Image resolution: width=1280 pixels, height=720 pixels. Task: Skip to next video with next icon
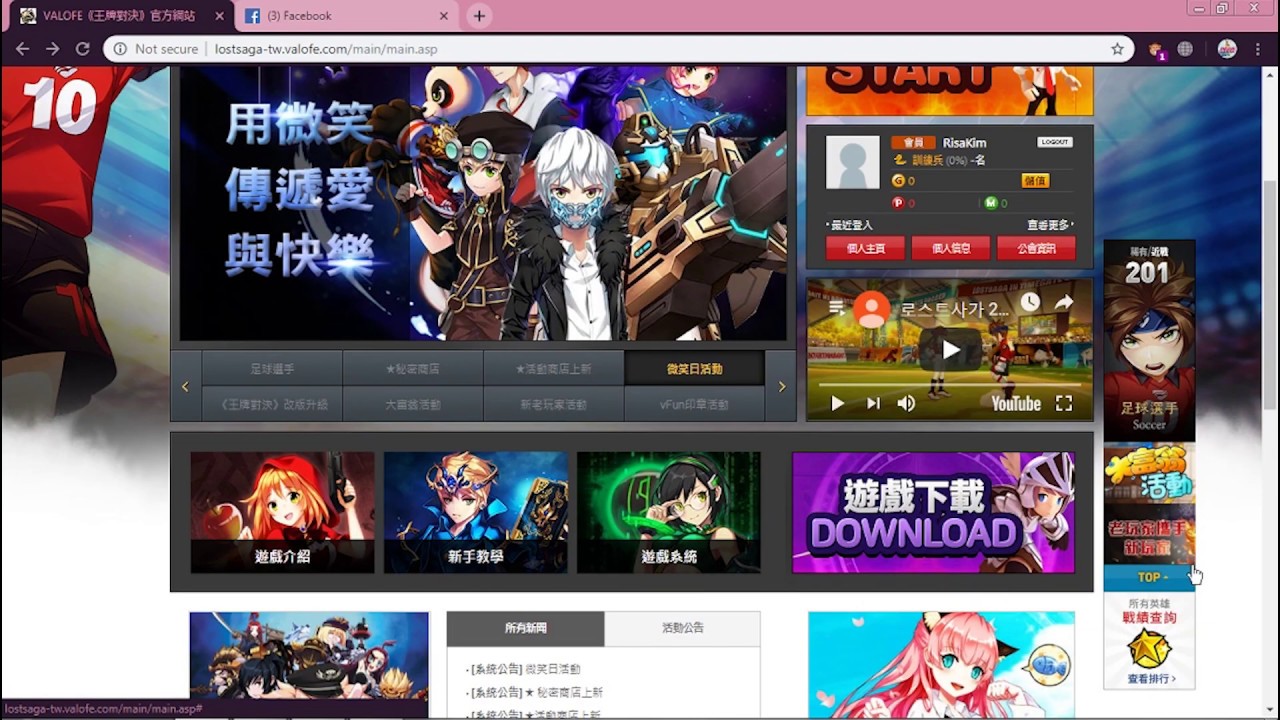point(873,403)
